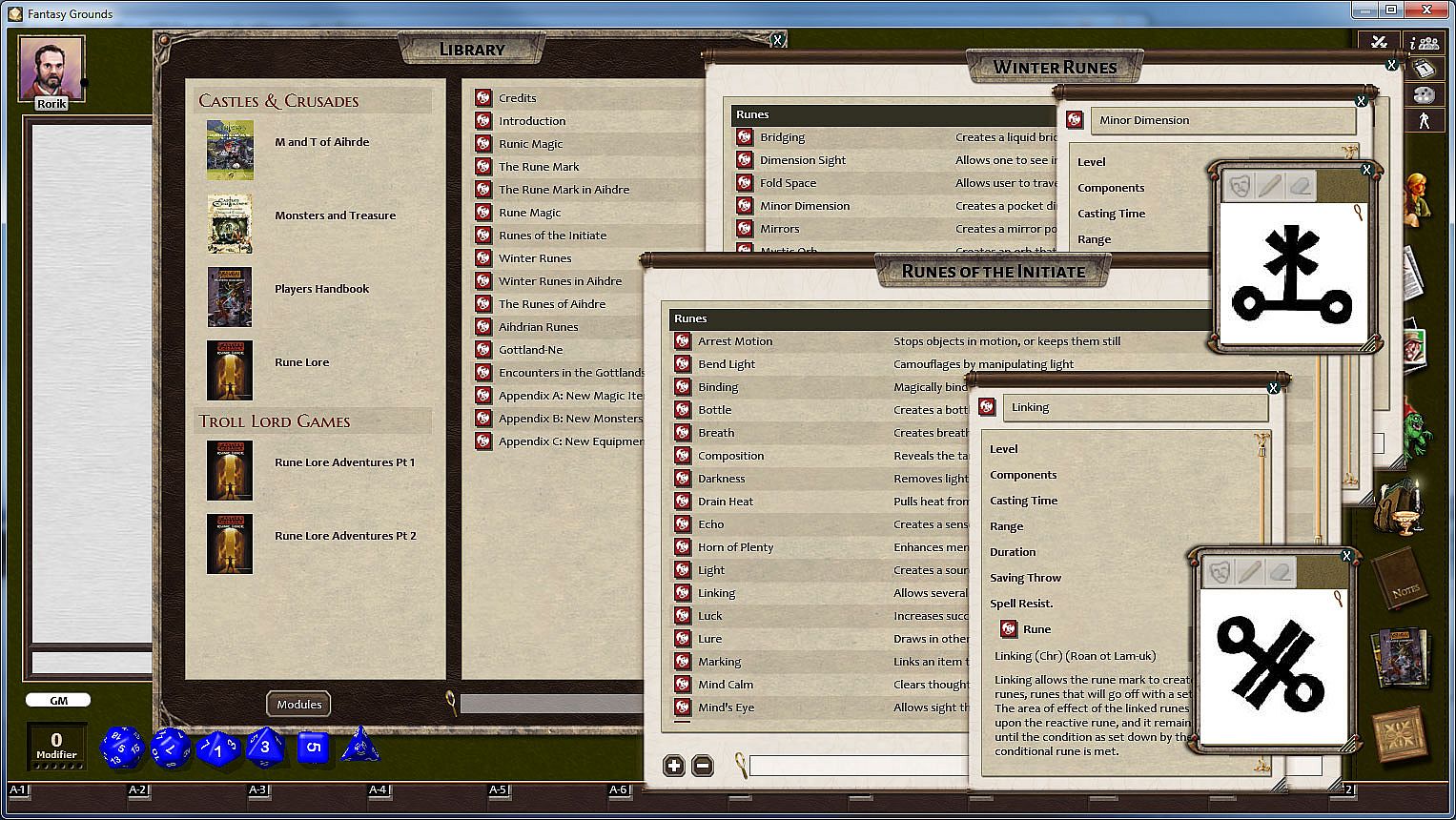Add entry with plus button in Runes of the Initiate
This screenshot has height=820, width=1456.
(x=674, y=765)
